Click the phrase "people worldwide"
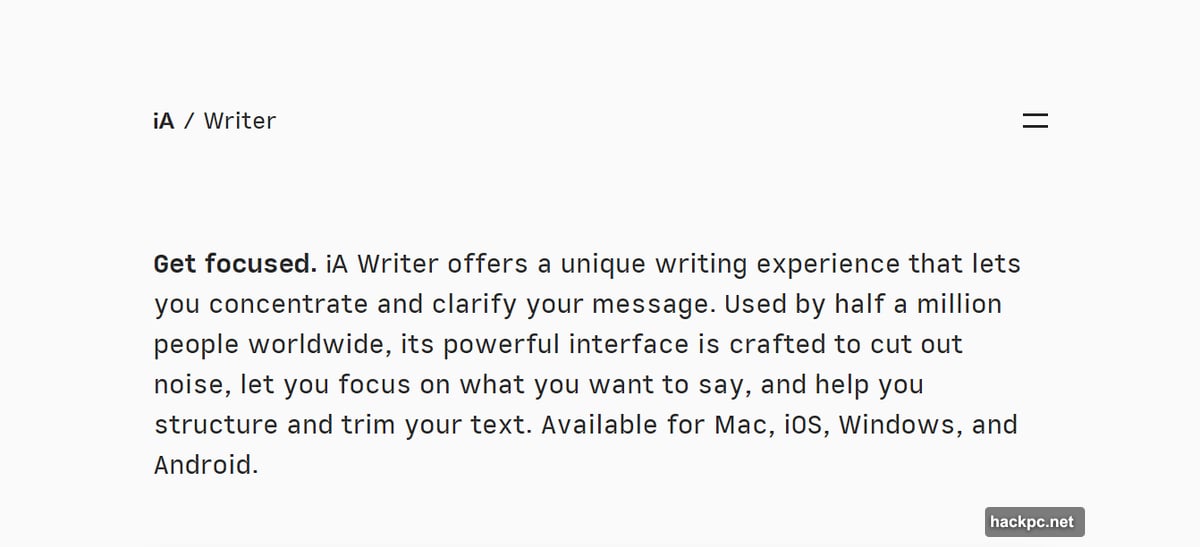 [270, 345]
